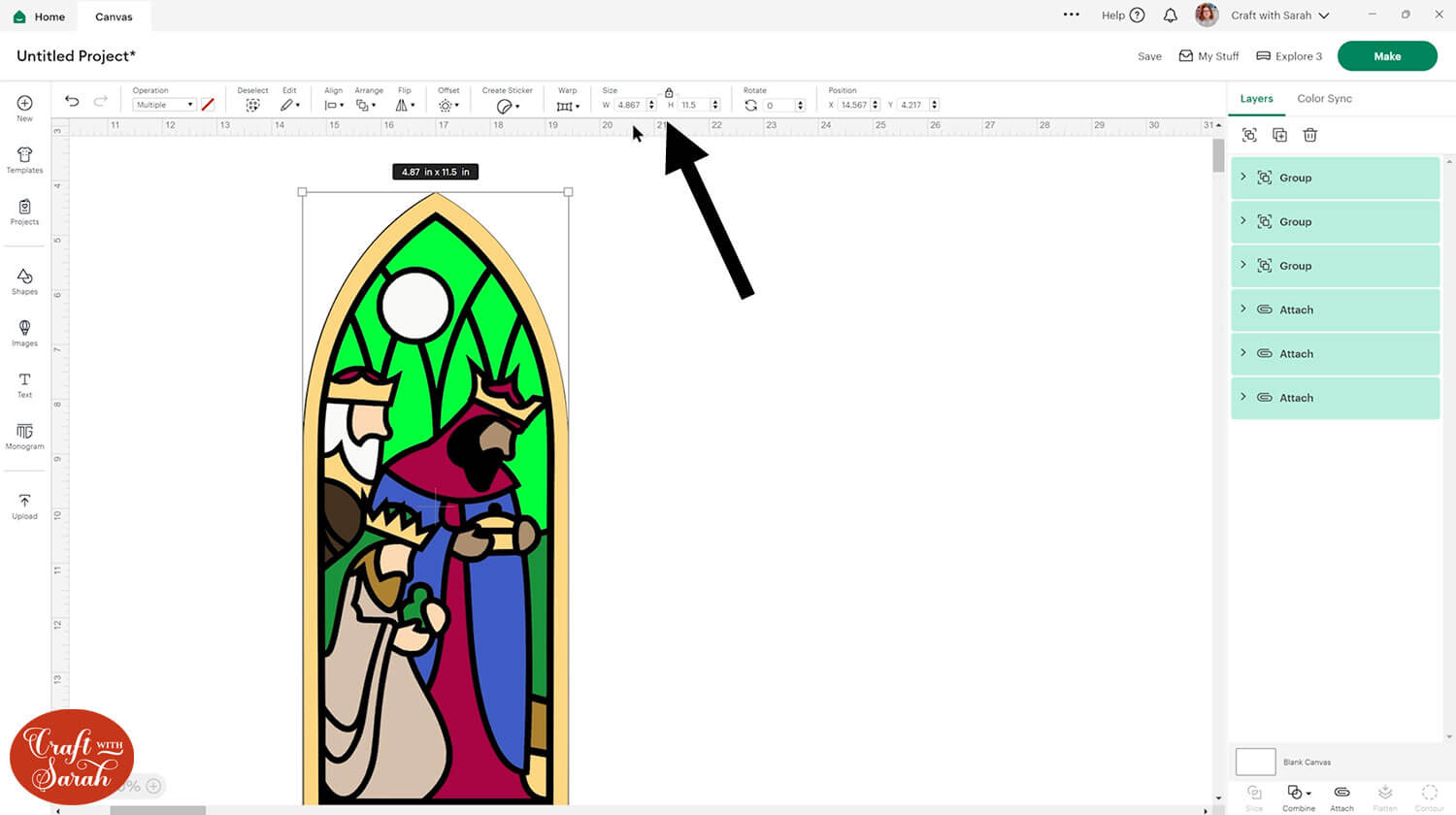Open the Craft with Sarah account menu
The width and height of the screenshot is (1456, 815).
coord(1279,16)
